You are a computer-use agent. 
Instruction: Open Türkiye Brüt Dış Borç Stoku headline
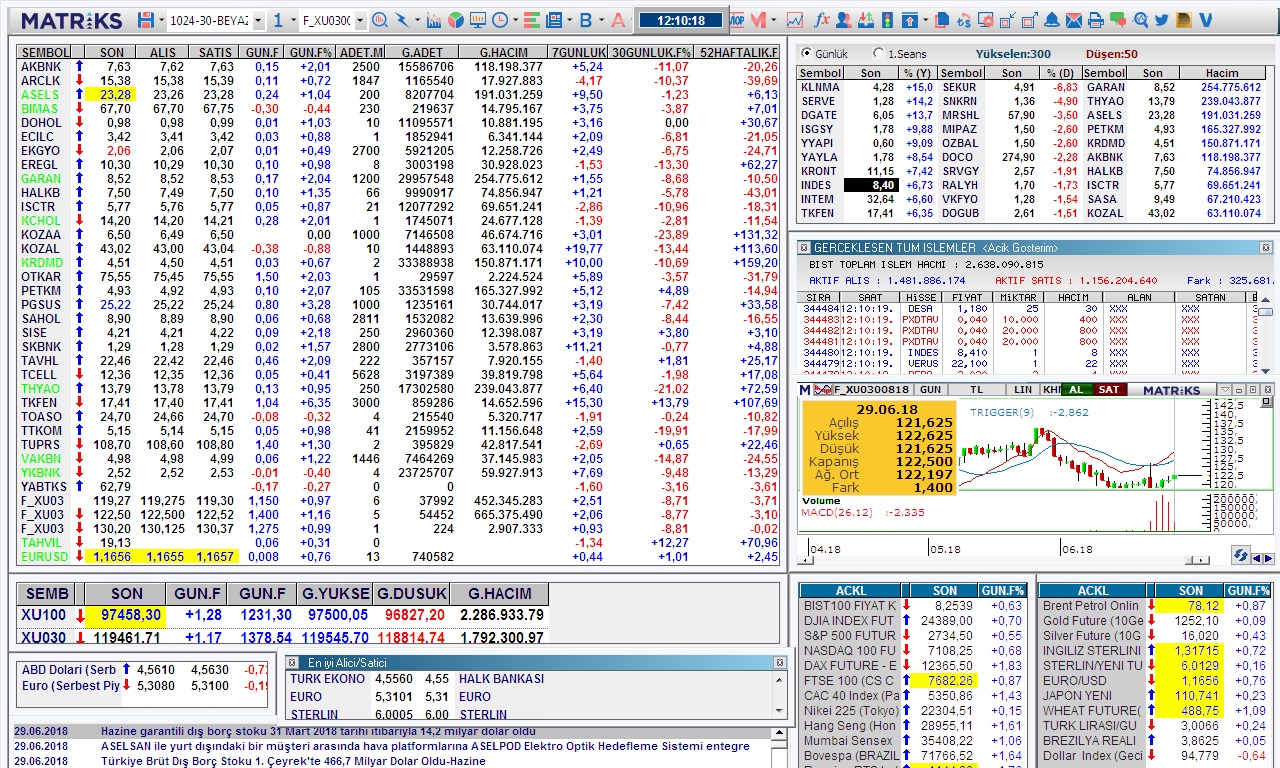click(293, 761)
